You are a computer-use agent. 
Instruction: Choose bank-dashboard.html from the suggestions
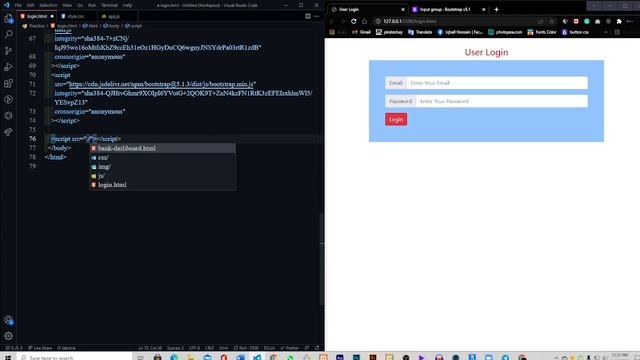[162, 148]
